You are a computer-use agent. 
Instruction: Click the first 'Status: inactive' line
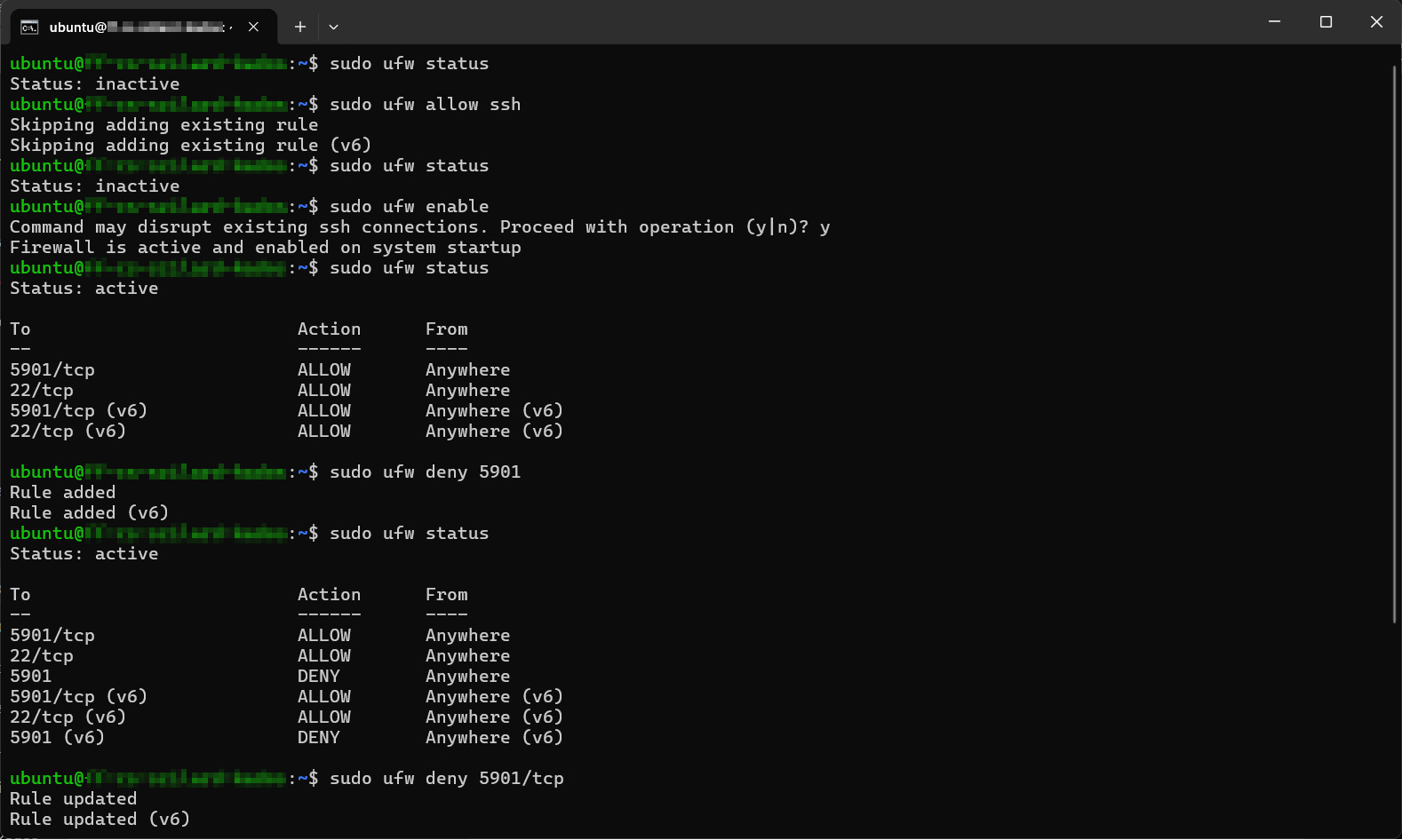click(x=95, y=83)
